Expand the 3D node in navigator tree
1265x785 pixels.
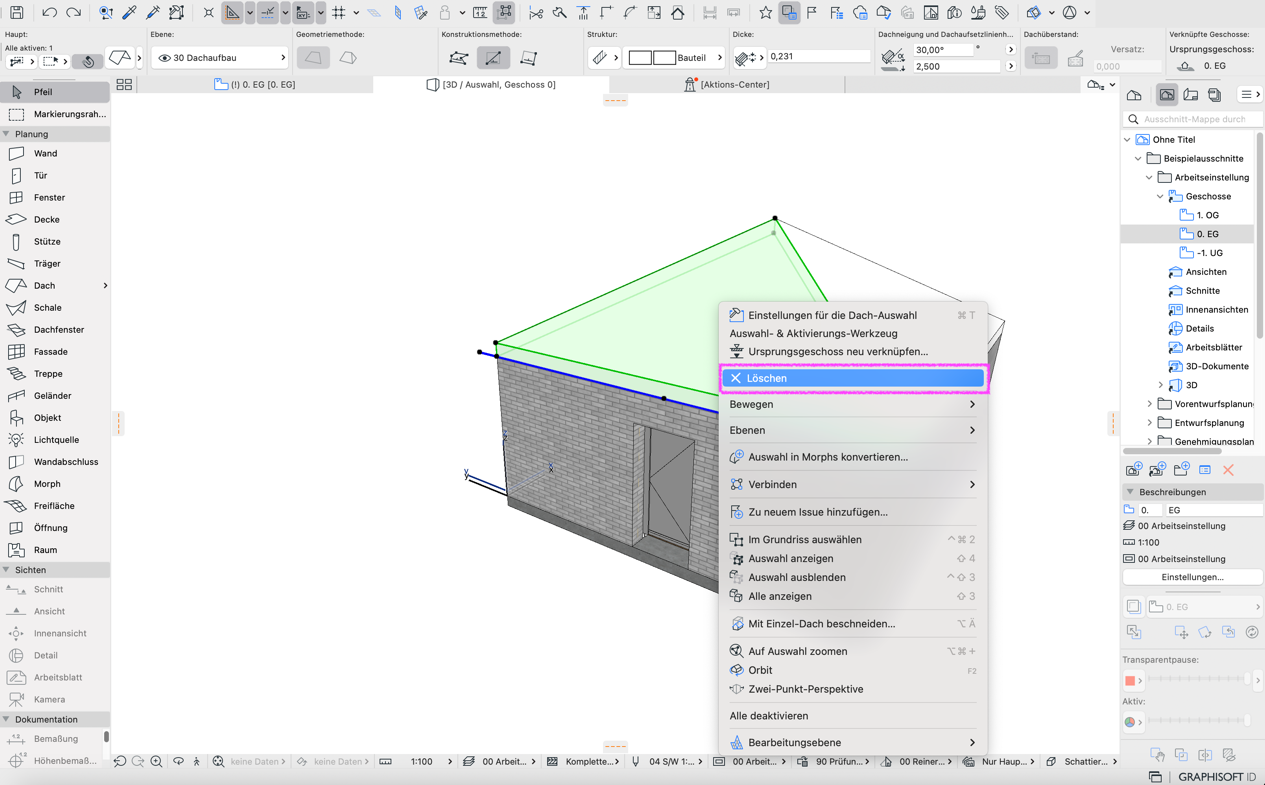pyautogui.click(x=1161, y=385)
